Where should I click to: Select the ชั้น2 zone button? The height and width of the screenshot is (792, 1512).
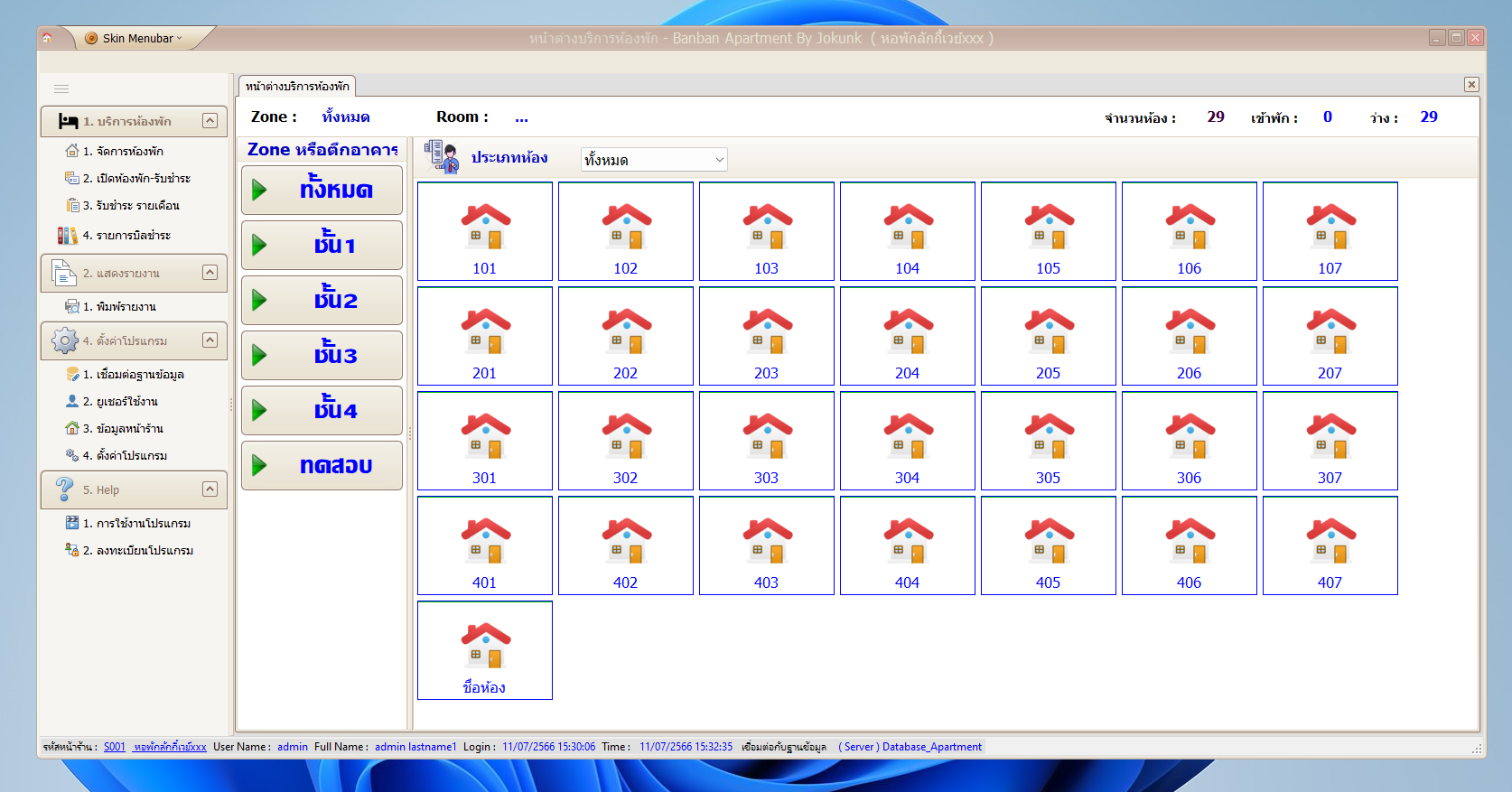[x=322, y=300]
